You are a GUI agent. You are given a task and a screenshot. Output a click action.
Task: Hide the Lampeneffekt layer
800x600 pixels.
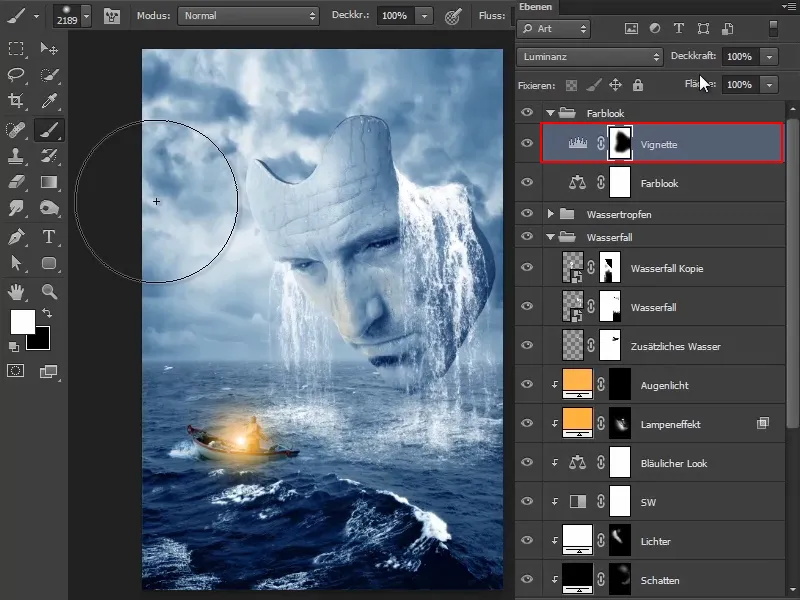pyautogui.click(x=527, y=423)
